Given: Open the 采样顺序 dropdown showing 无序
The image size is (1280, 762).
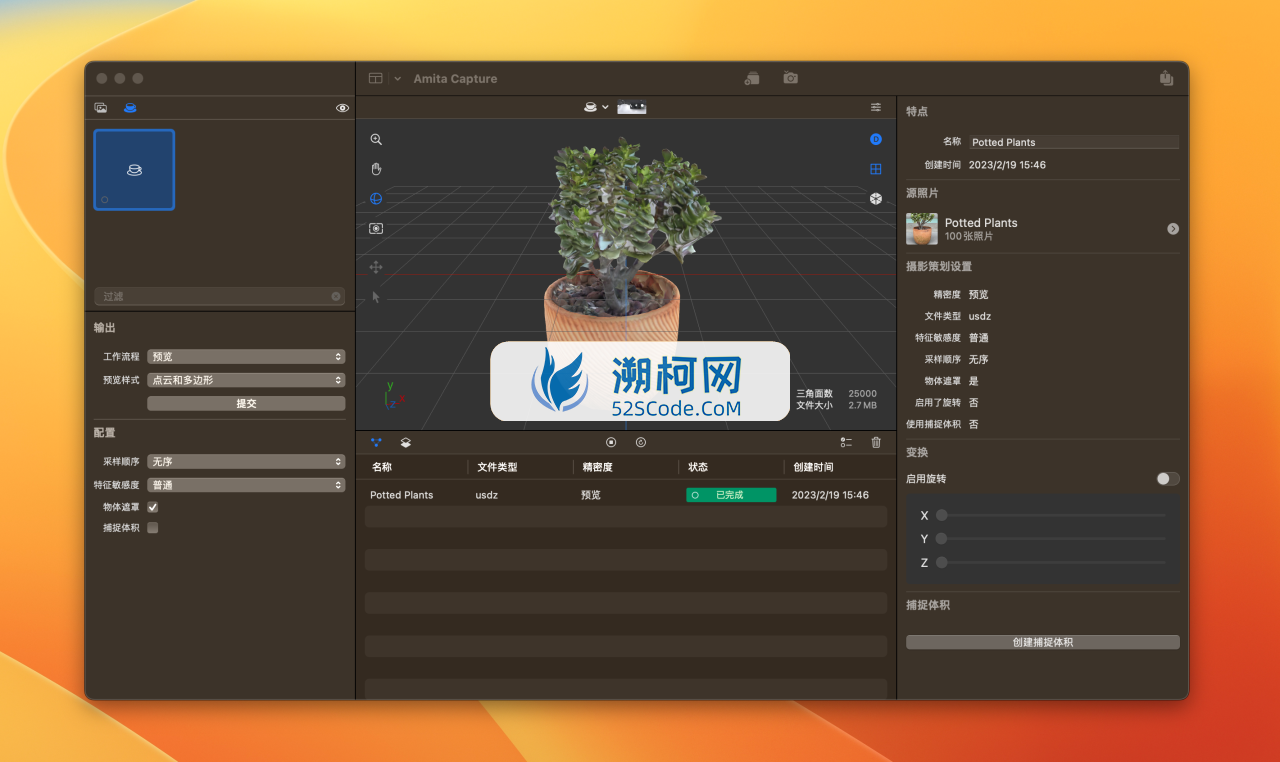Looking at the screenshot, I should pos(246,462).
